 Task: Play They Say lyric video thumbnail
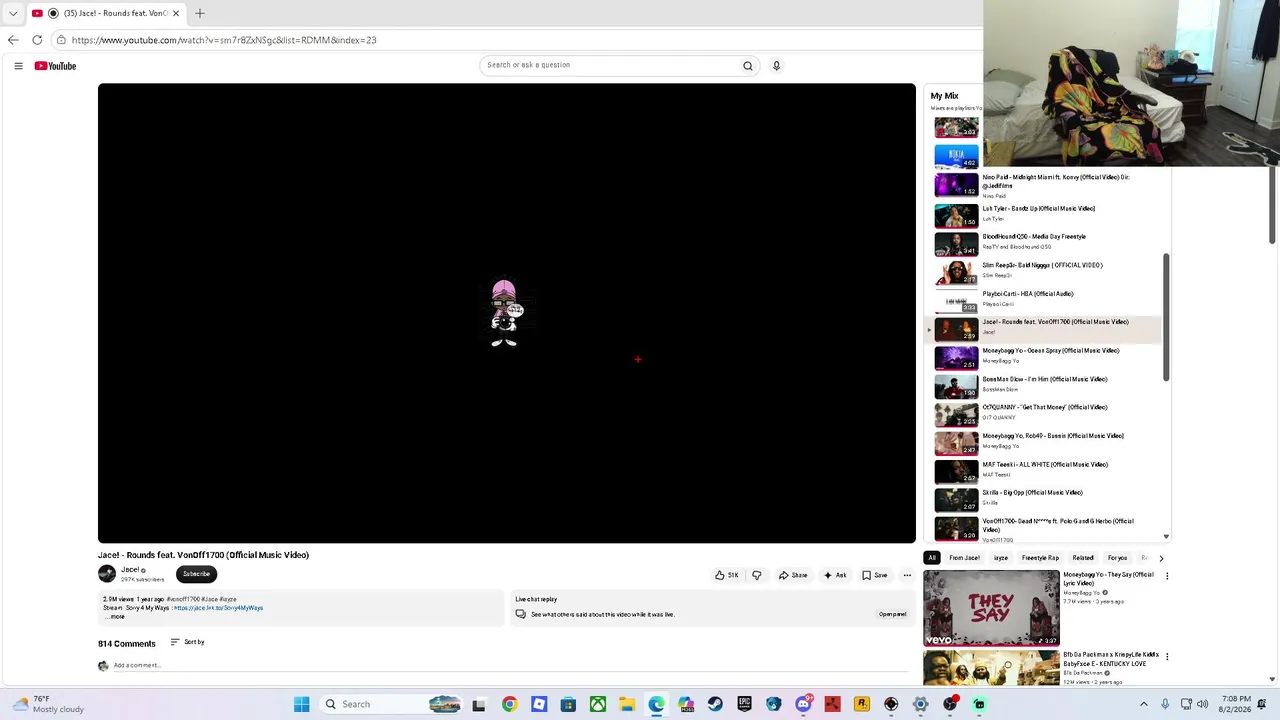point(991,608)
